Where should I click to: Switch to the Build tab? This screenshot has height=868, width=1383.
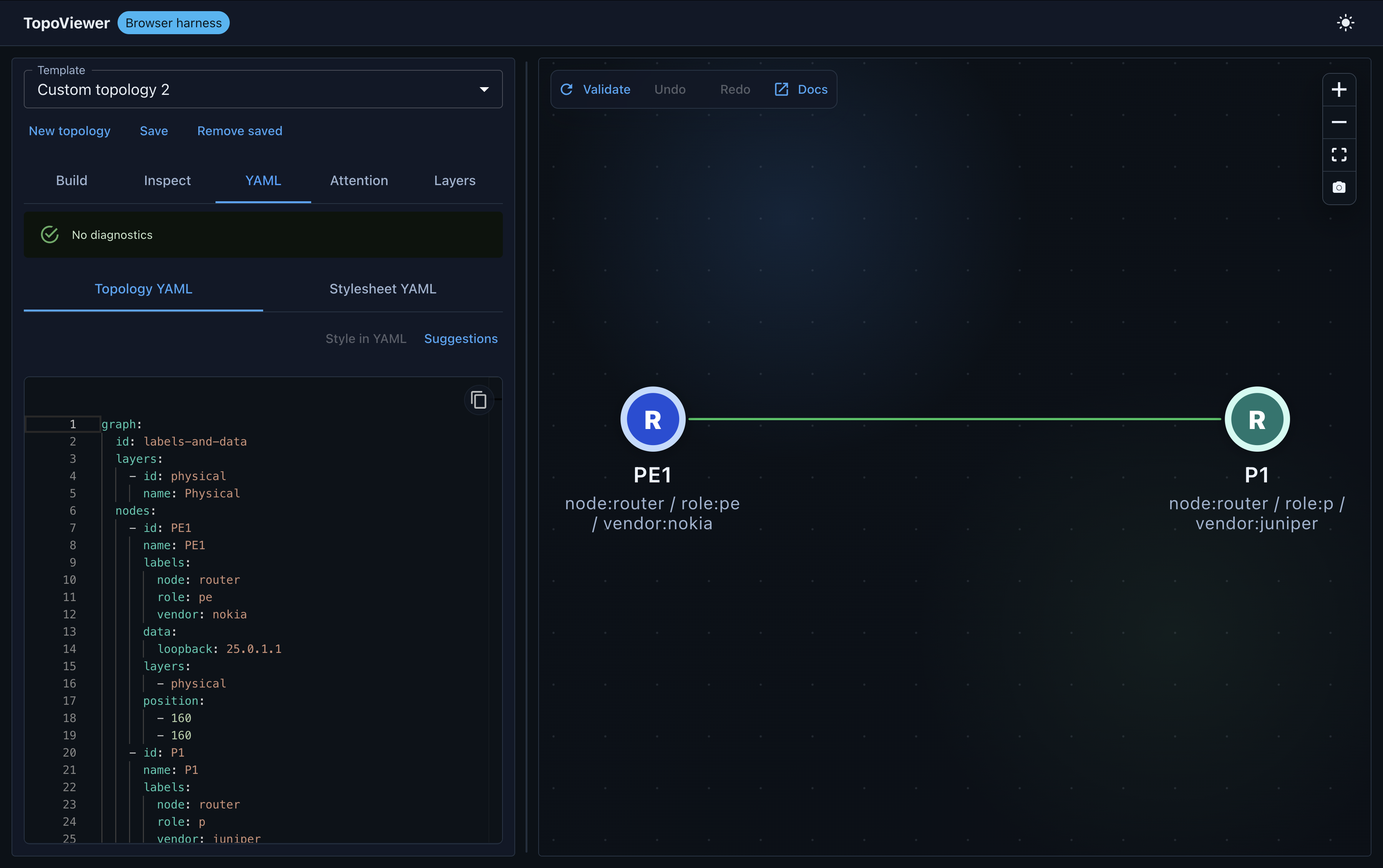pyautogui.click(x=72, y=180)
